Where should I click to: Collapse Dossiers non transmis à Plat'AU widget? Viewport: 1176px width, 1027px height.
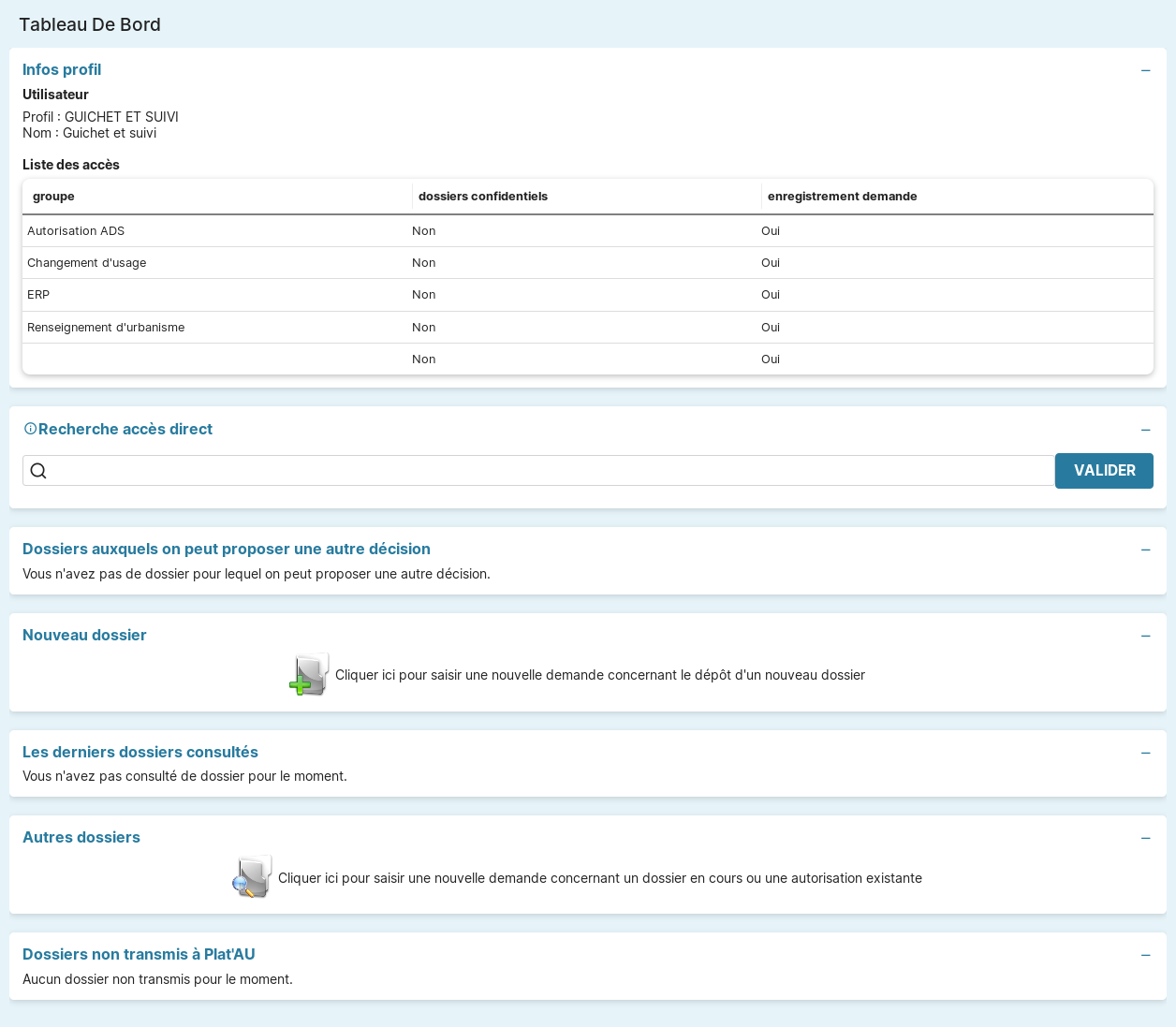[1145, 956]
